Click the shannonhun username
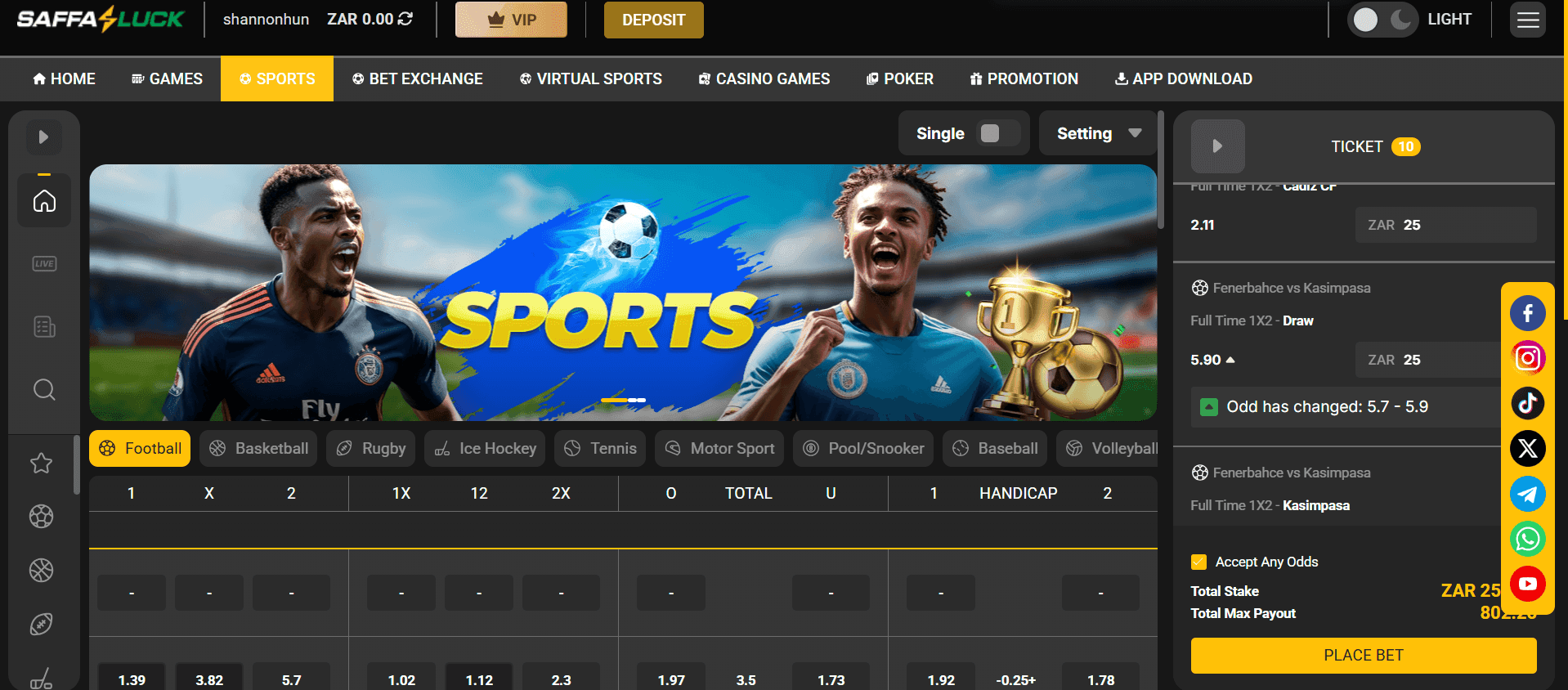 (266, 19)
